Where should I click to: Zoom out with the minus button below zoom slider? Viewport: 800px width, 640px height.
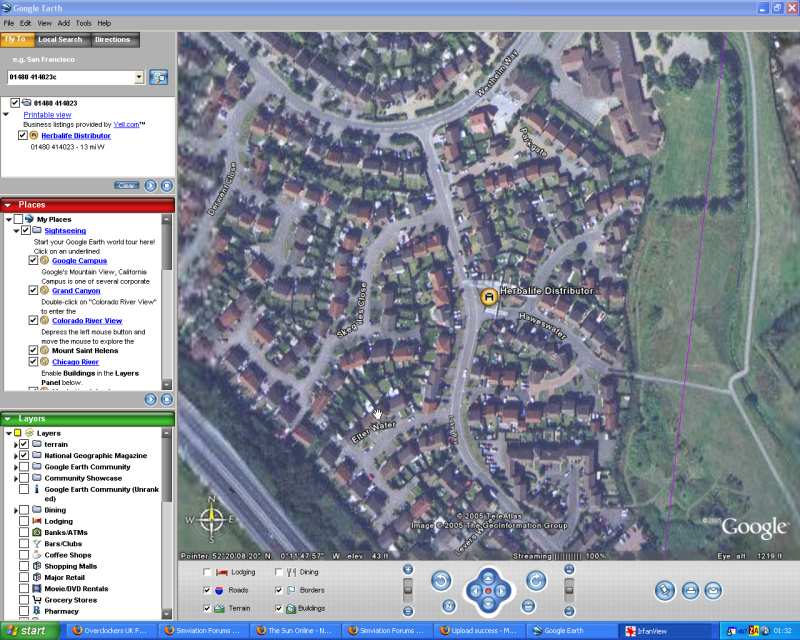click(408, 611)
